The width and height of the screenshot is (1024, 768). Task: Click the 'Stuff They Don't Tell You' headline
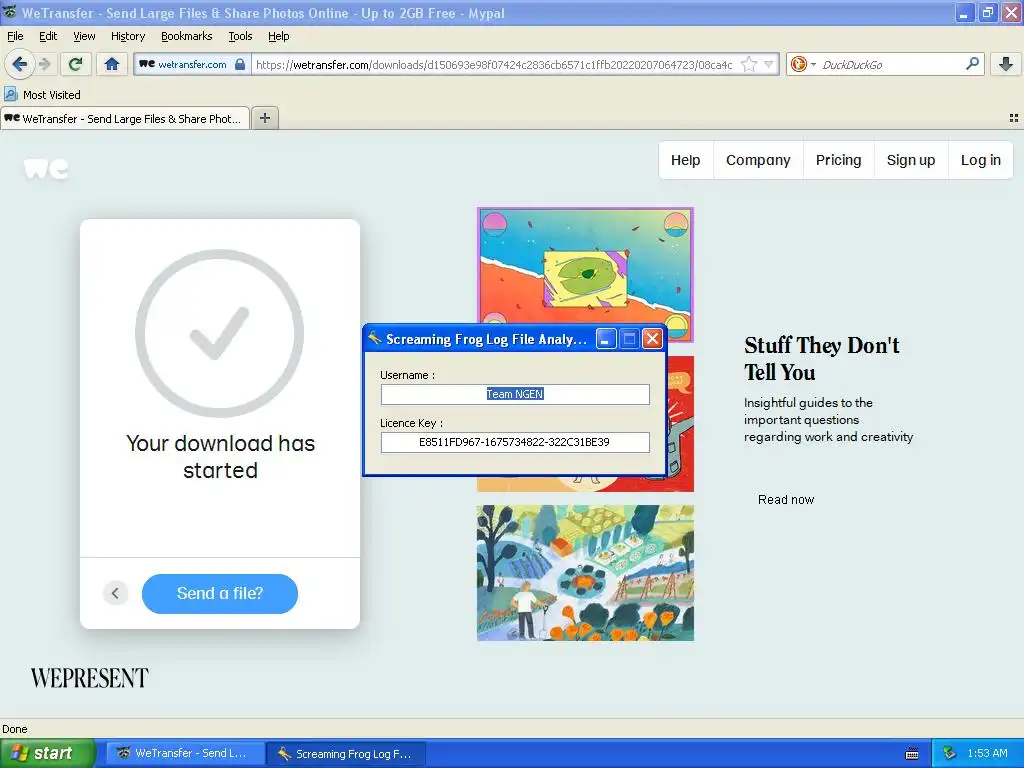coord(822,358)
